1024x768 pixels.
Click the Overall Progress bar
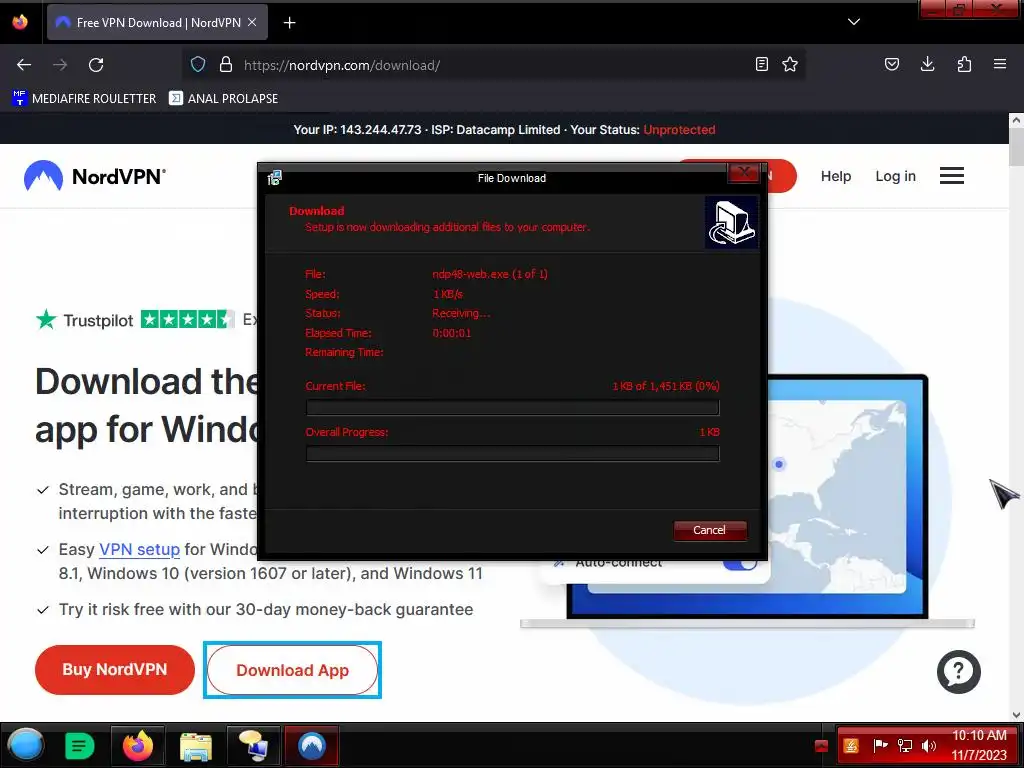(513, 453)
